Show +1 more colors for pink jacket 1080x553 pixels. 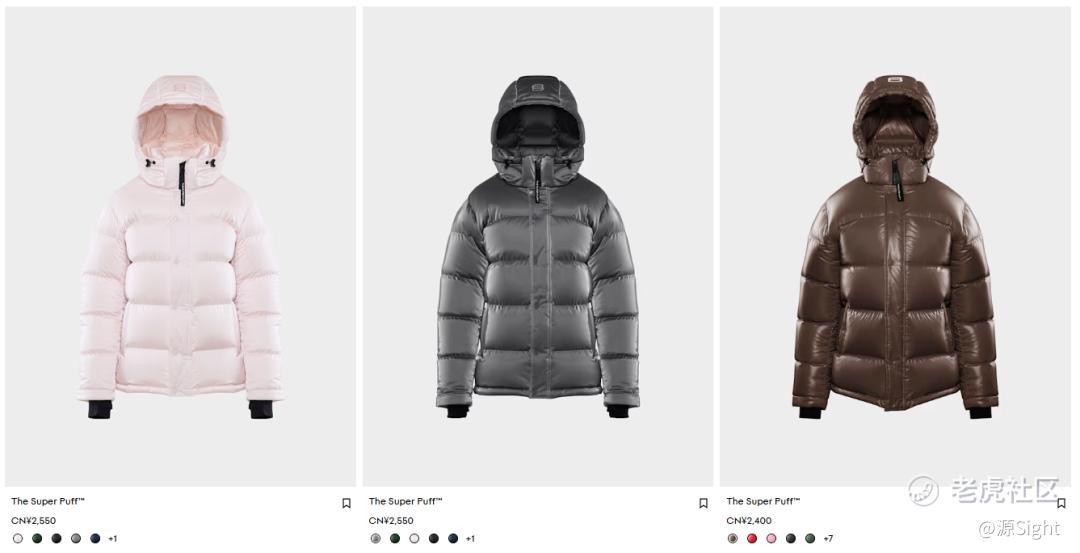tap(112, 539)
